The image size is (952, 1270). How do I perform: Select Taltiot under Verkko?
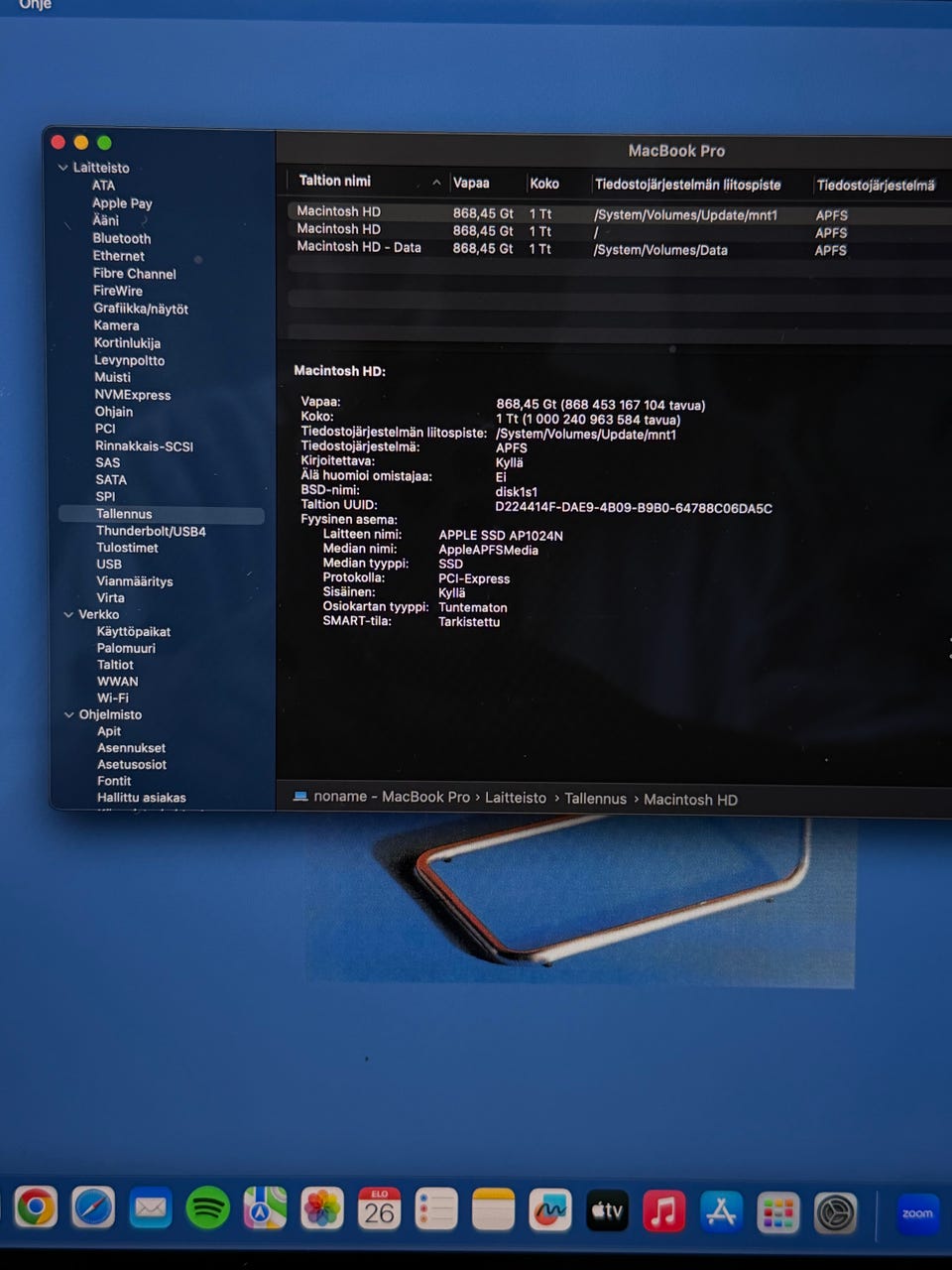point(115,665)
